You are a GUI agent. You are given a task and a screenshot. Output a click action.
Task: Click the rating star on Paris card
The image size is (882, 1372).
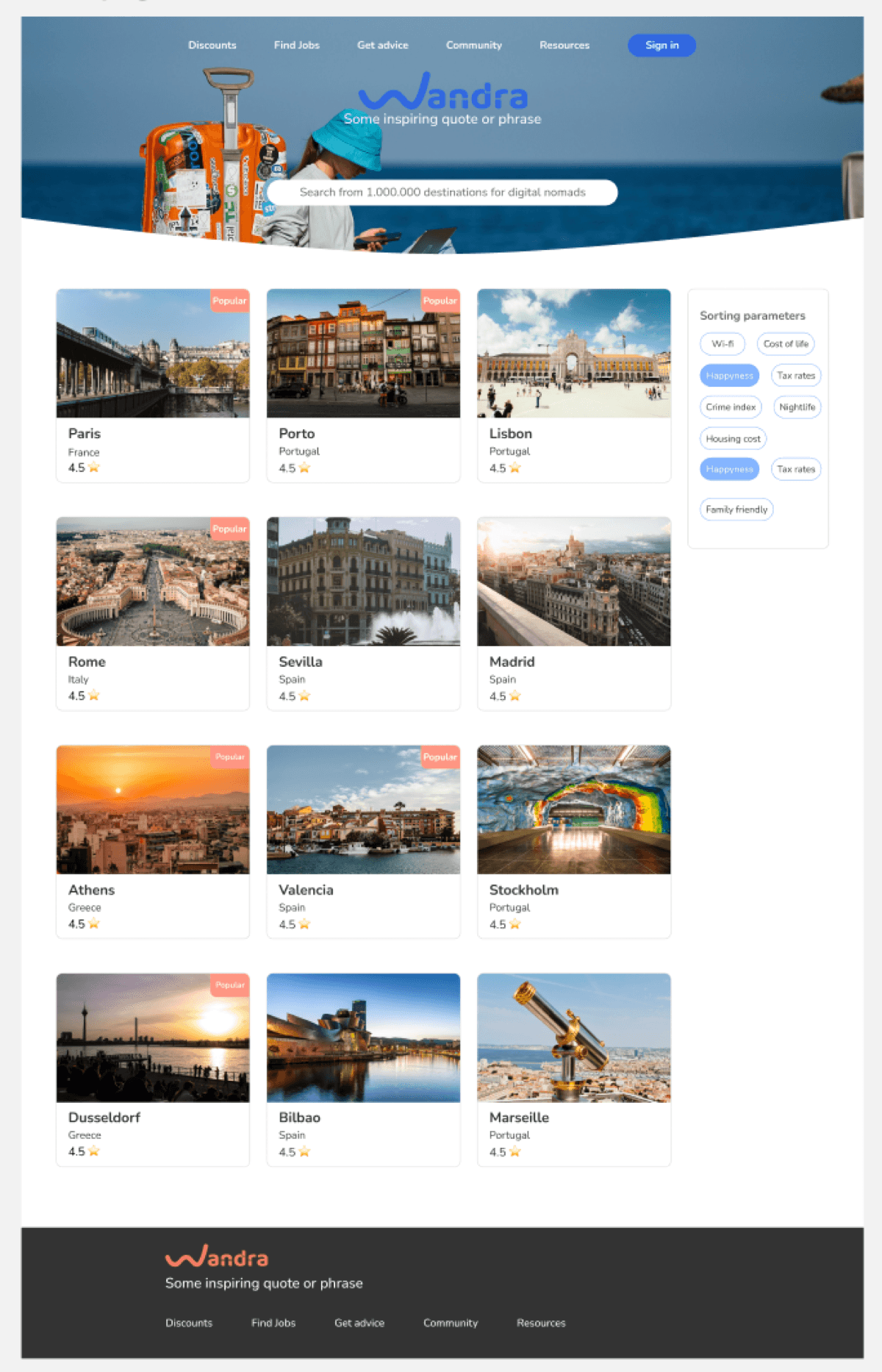(94, 468)
